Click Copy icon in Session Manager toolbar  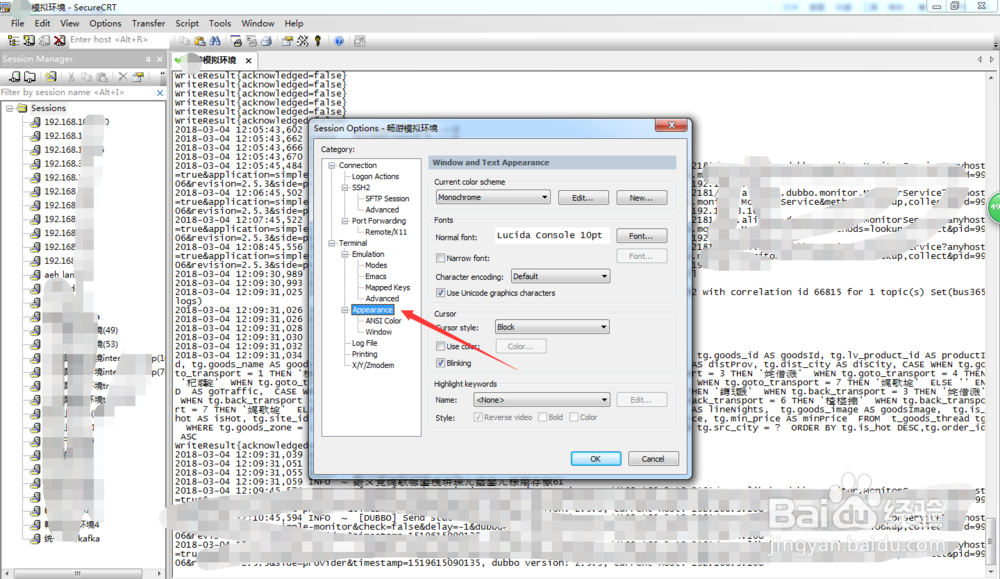click(x=86, y=77)
